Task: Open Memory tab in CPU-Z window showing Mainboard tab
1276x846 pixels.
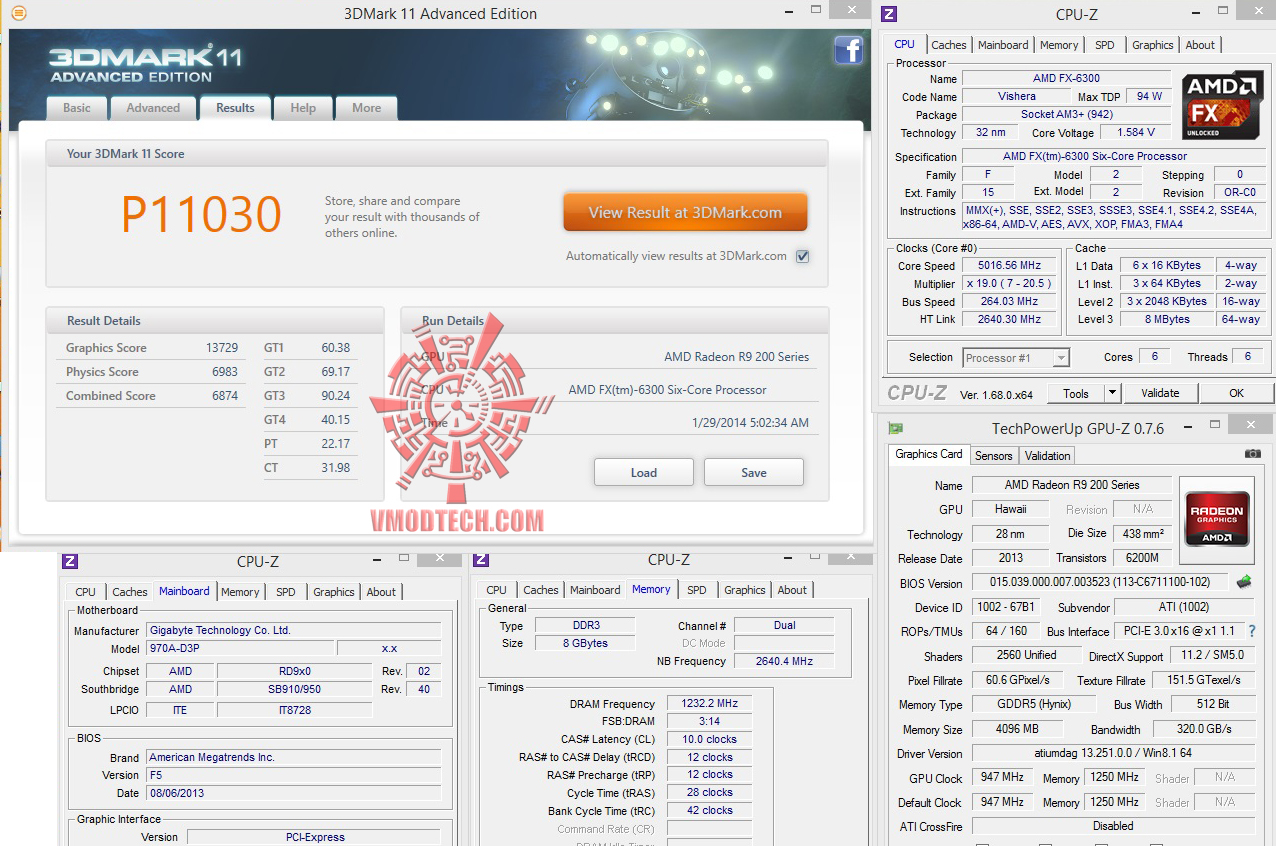Action: point(240,592)
